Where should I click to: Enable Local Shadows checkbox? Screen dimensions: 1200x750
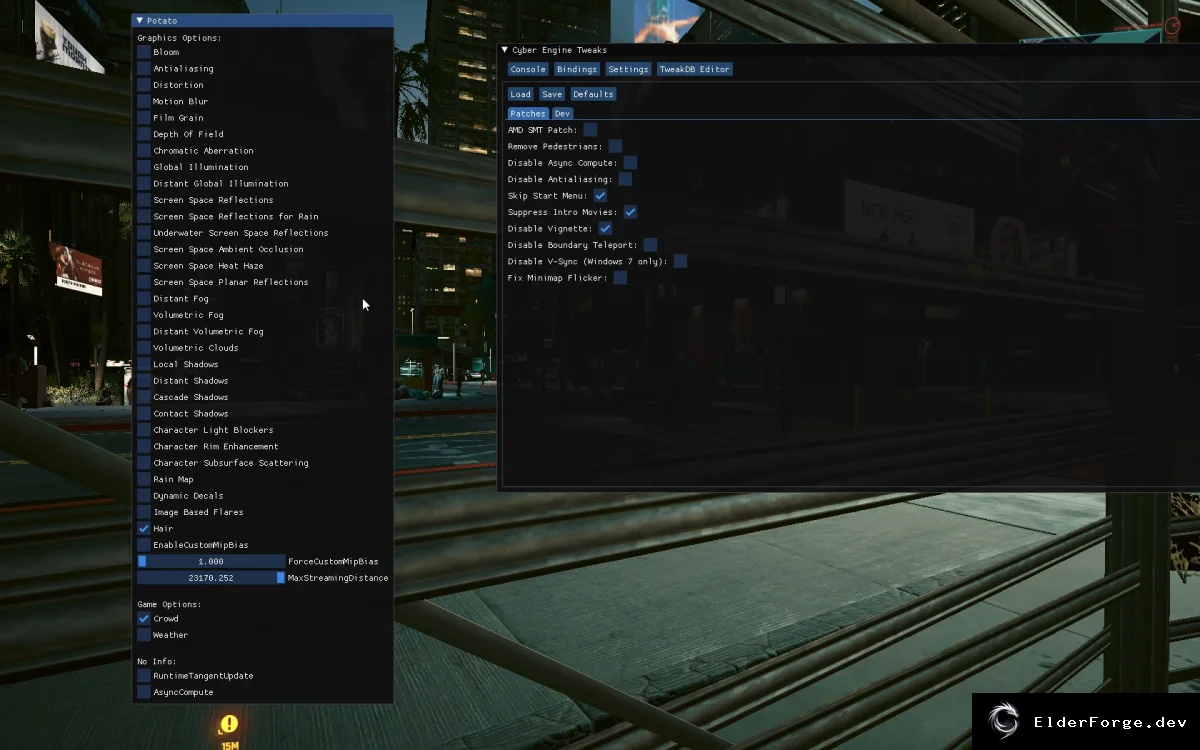144,364
